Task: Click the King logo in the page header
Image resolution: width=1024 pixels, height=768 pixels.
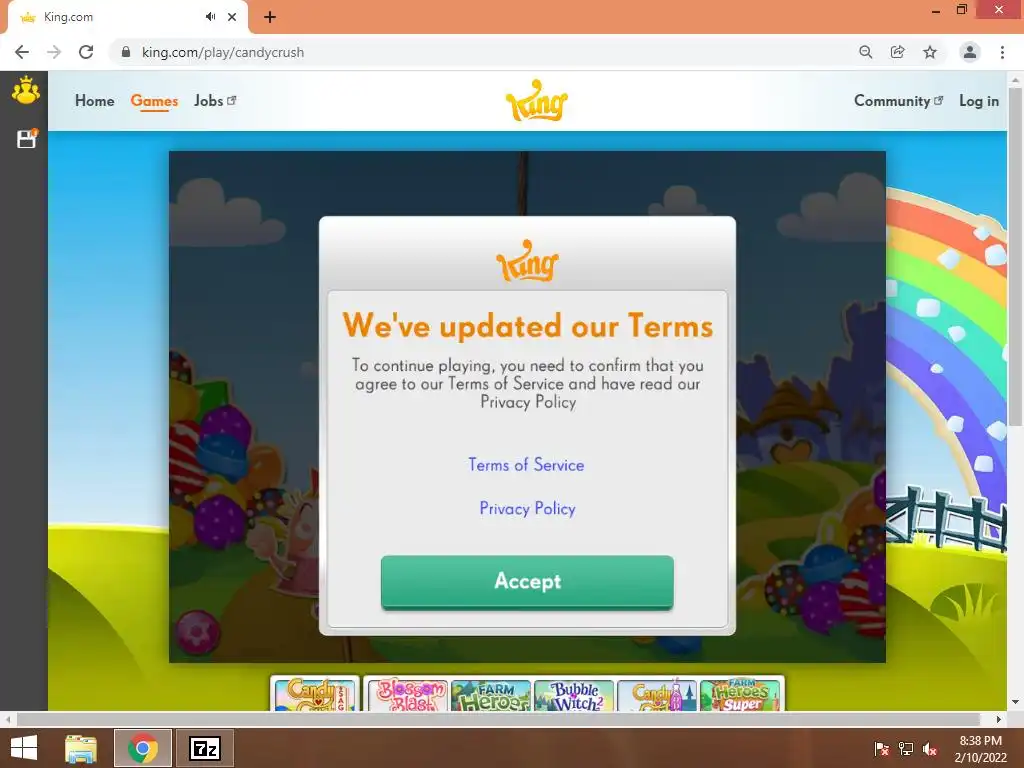Action: (x=536, y=101)
